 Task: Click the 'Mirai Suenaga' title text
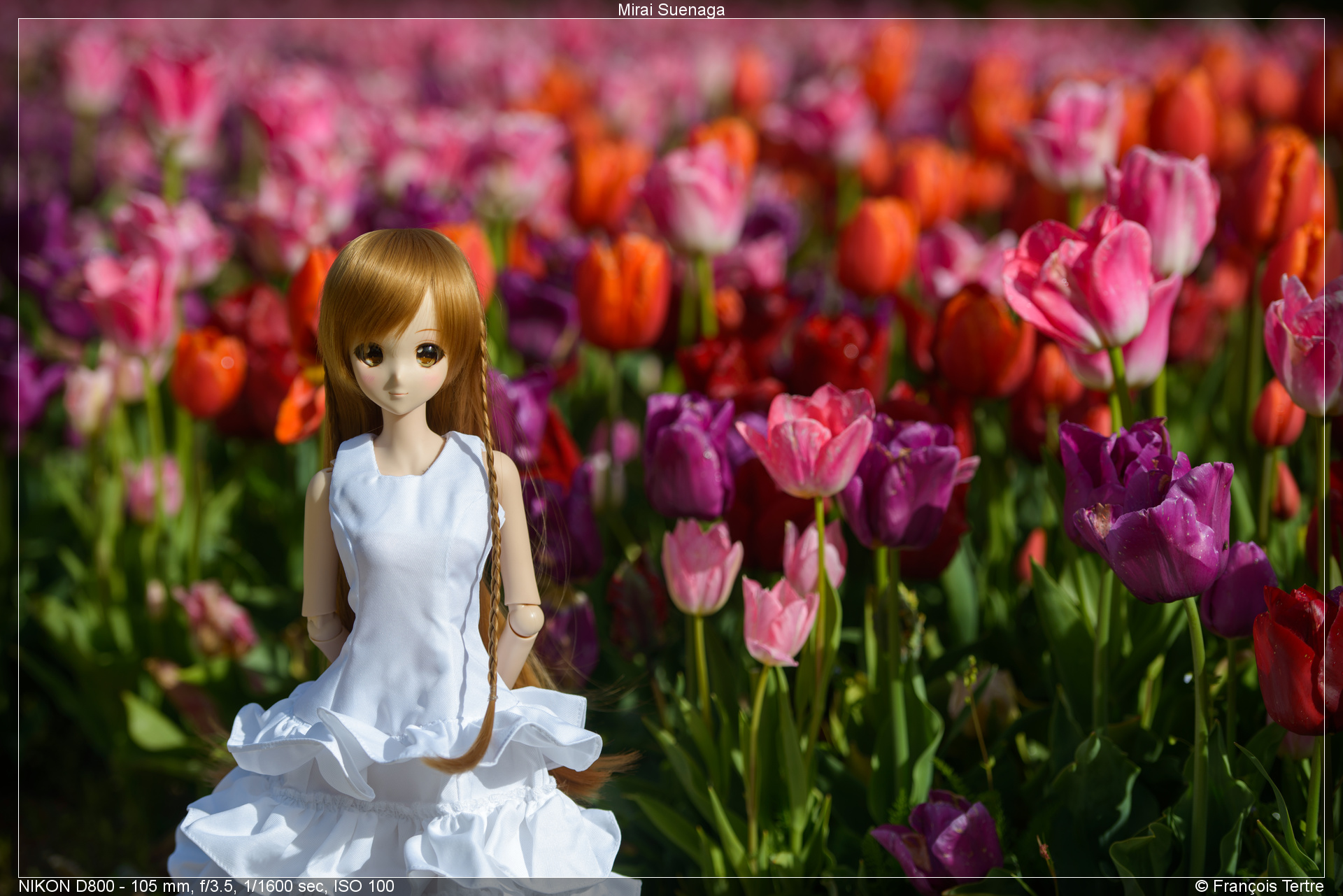671,10
